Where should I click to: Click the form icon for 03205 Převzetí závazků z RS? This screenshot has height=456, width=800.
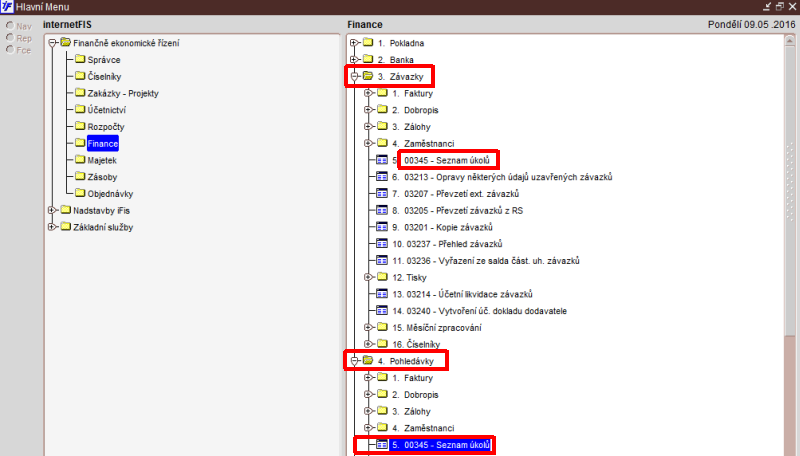coord(382,210)
